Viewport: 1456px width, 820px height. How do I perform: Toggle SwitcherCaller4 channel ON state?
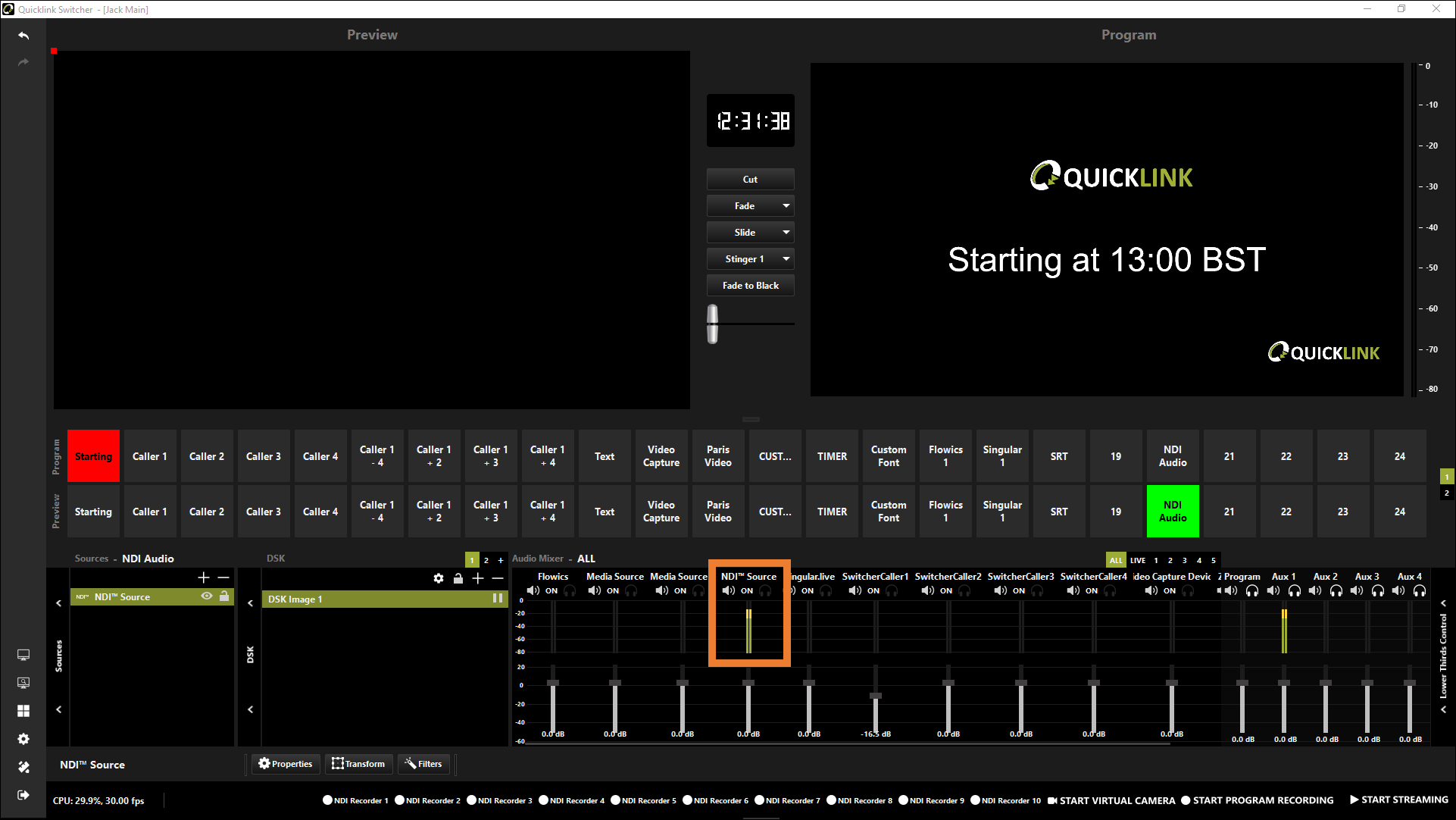click(1092, 591)
